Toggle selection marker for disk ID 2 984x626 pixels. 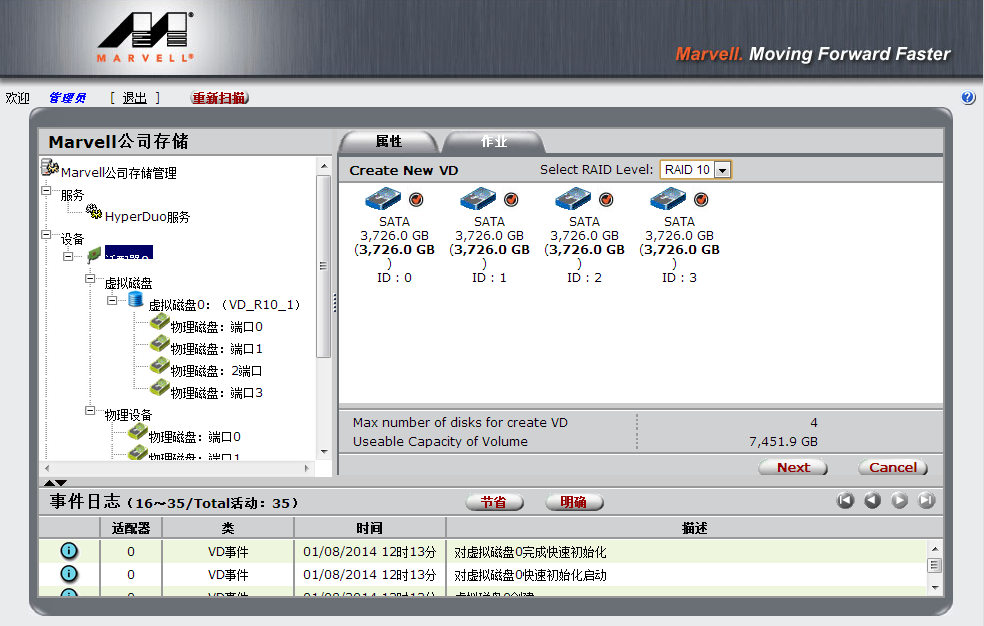click(x=606, y=199)
